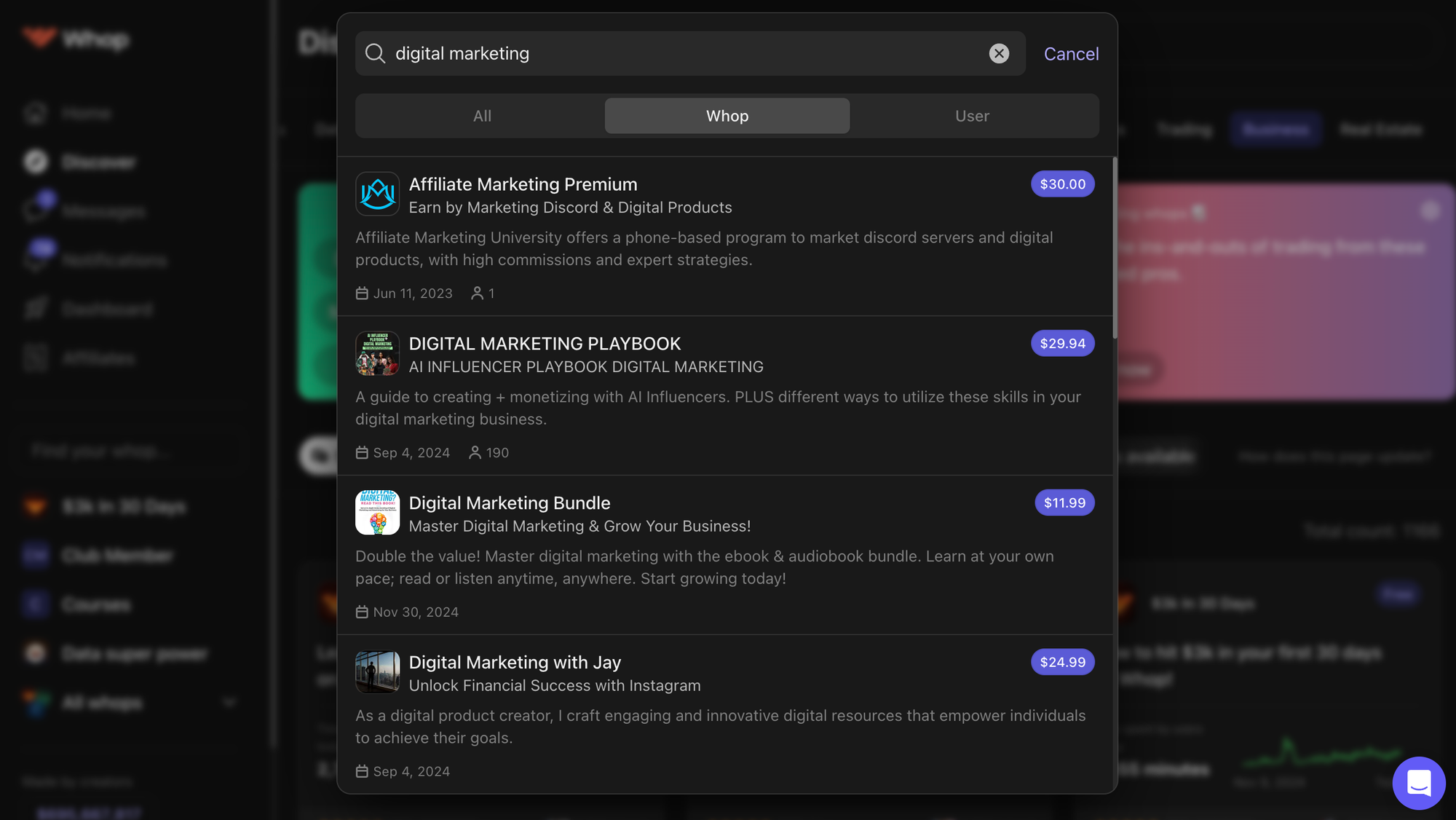
Task: Clear the search using the X icon
Action: 999,53
